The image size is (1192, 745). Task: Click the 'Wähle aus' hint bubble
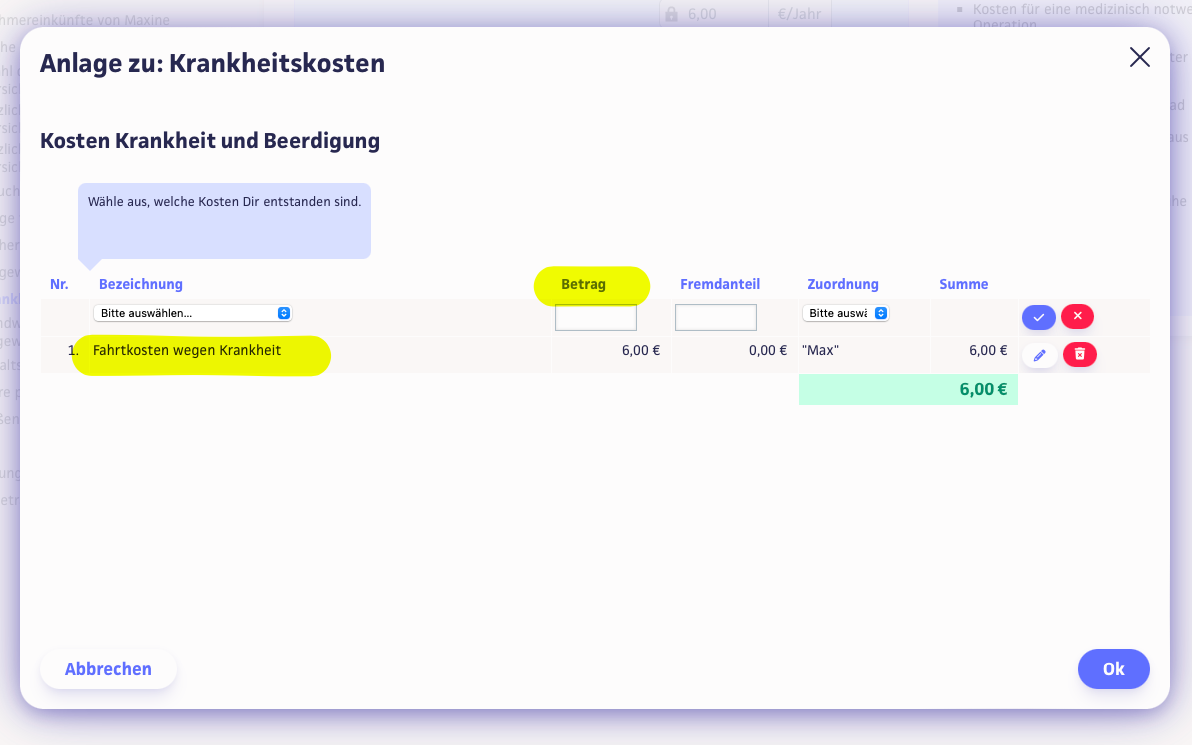point(224,220)
